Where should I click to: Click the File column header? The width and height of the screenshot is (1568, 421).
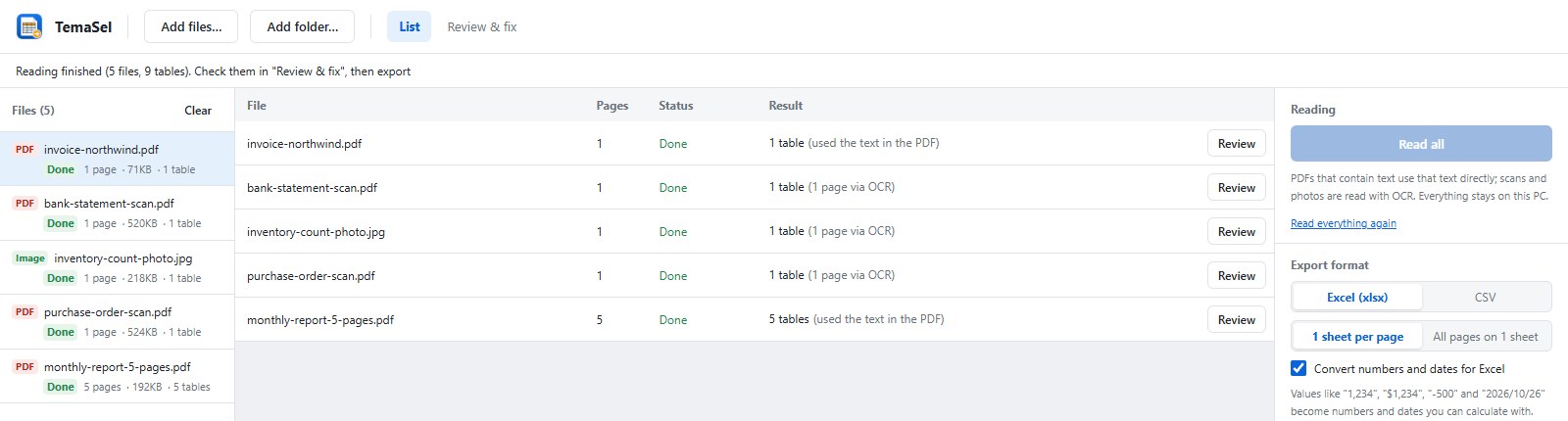[x=257, y=106]
